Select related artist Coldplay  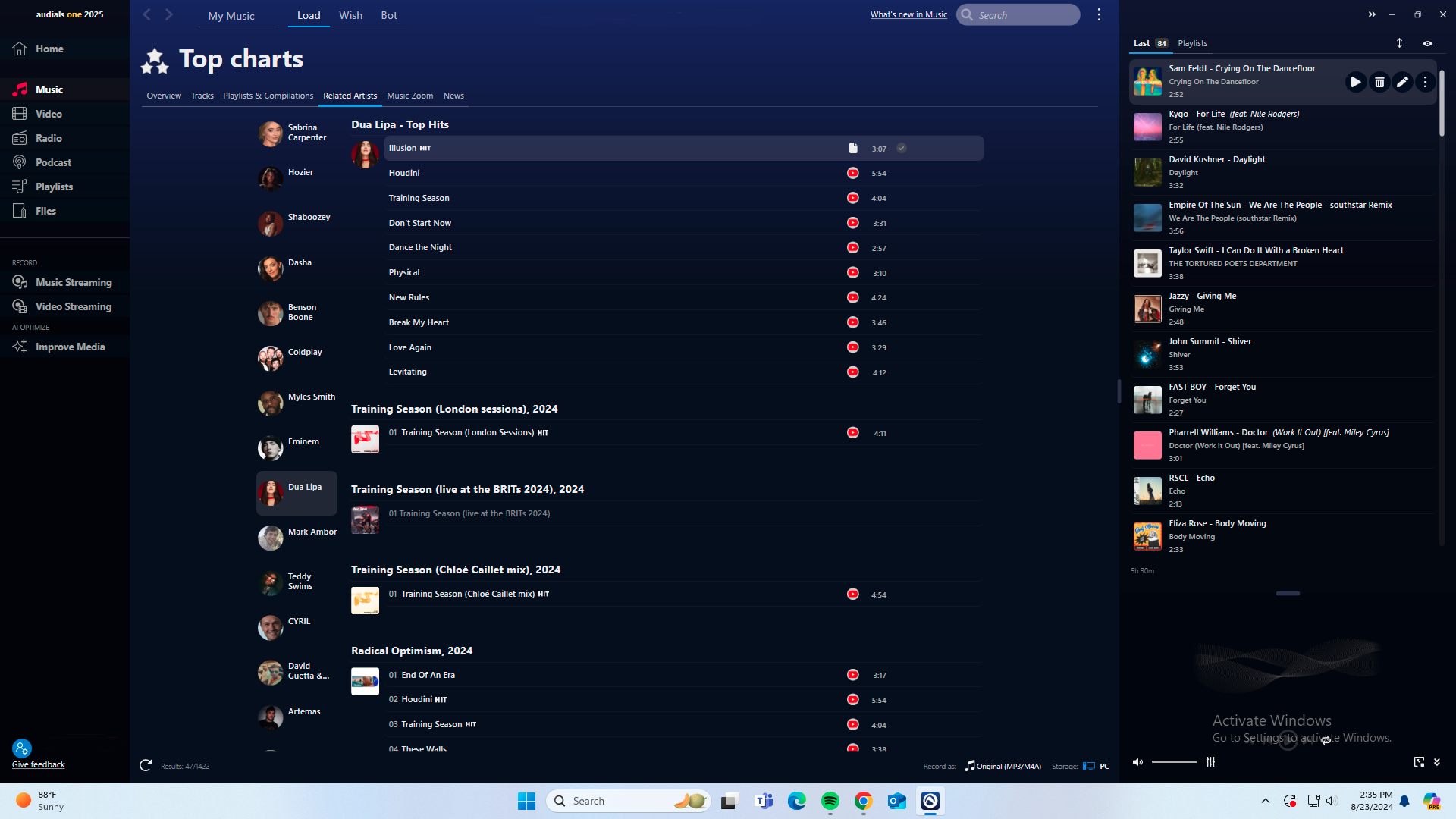point(297,357)
